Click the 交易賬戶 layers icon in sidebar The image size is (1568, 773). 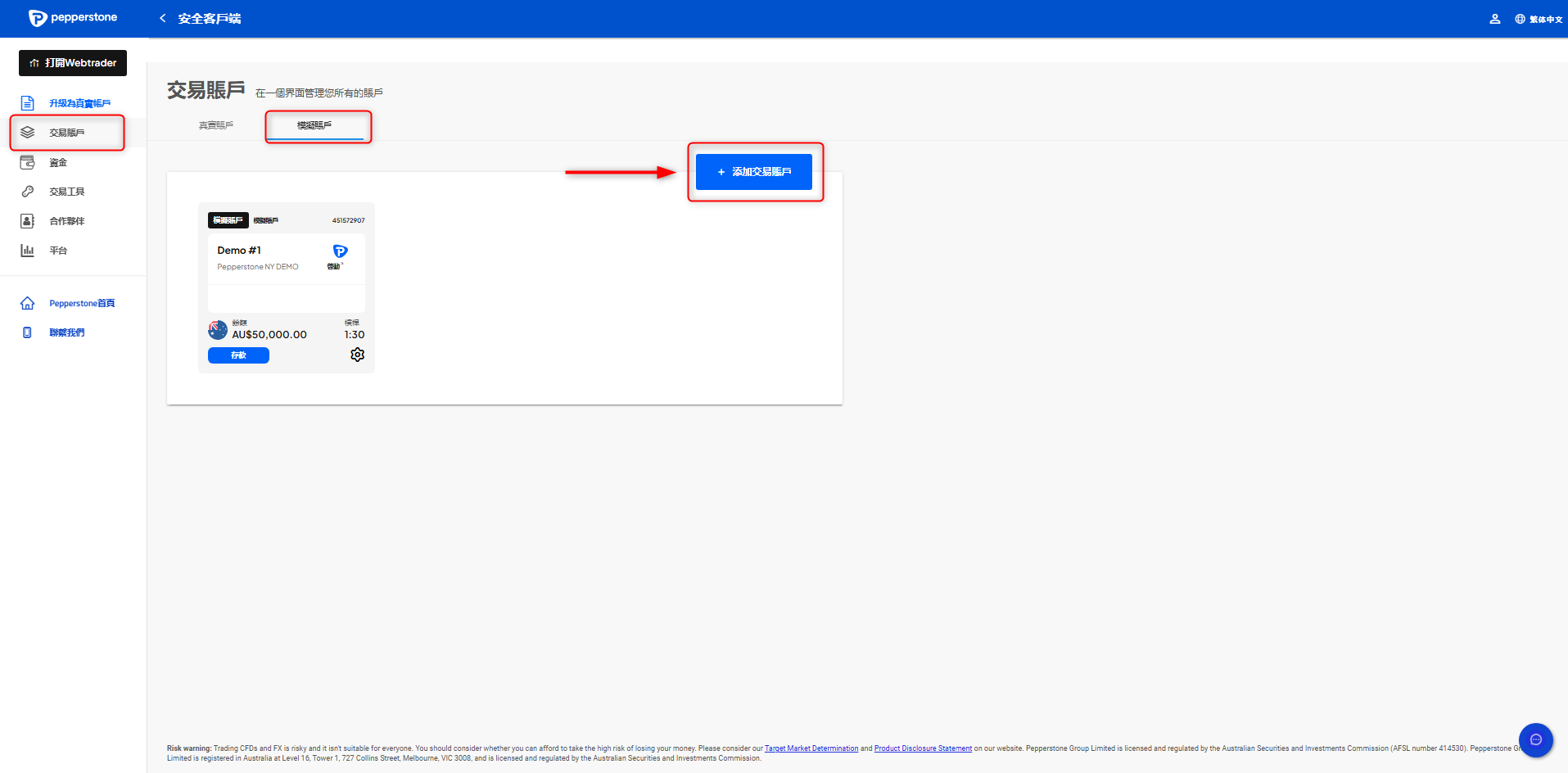(28, 133)
